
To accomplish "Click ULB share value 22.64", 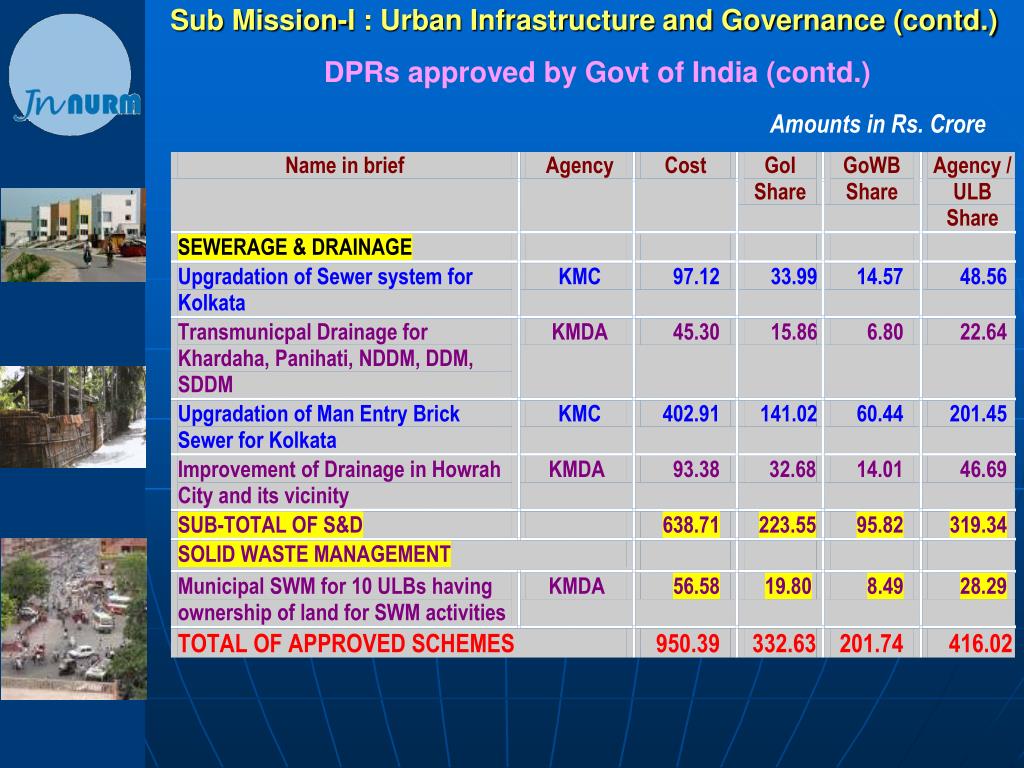I will coord(983,332).
